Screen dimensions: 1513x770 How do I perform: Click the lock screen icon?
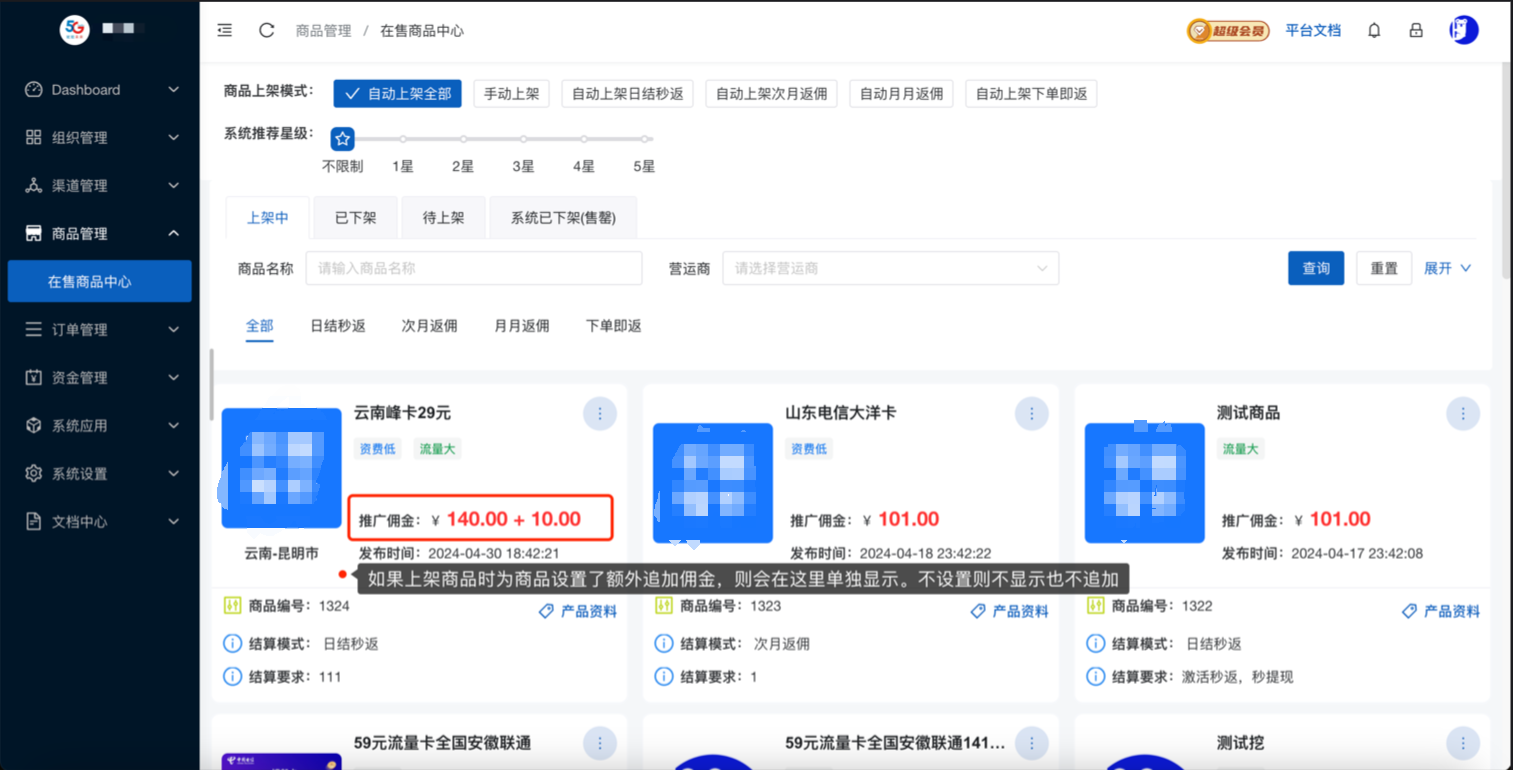click(x=1416, y=30)
